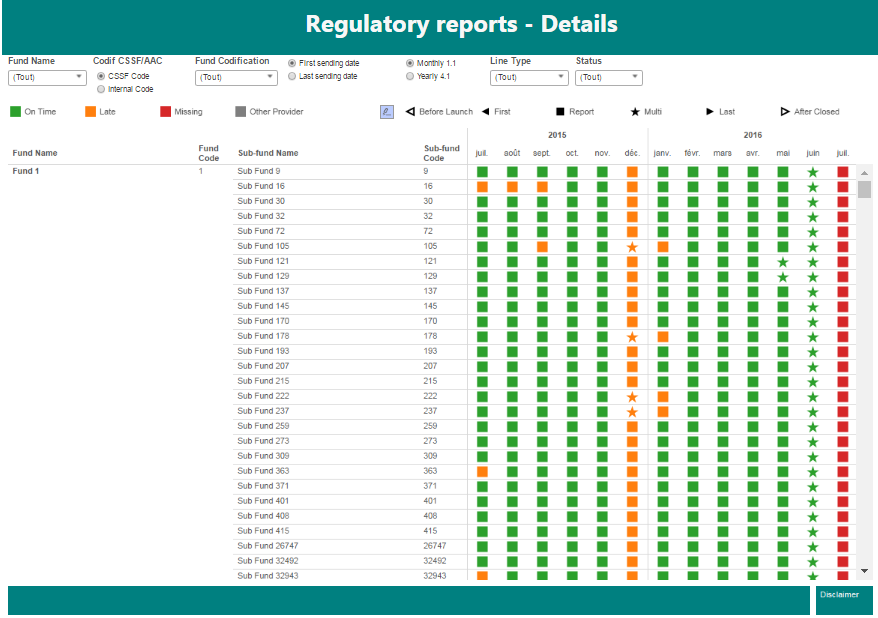Click the scrollbar down arrow of the table
This screenshot has width=878, height=618.
(864, 571)
